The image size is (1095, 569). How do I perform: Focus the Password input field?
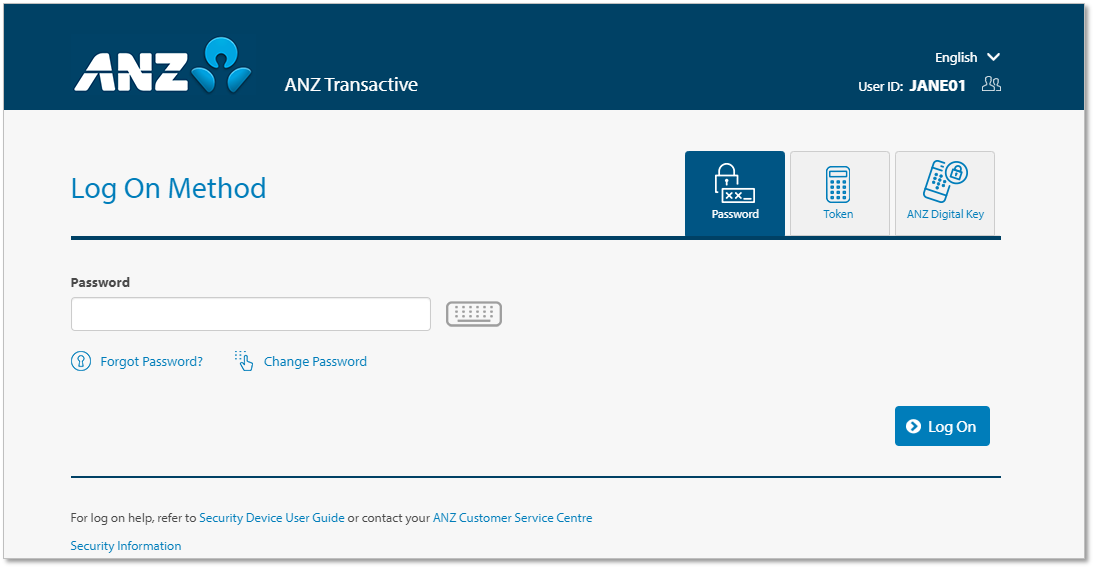(x=250, y=314)
